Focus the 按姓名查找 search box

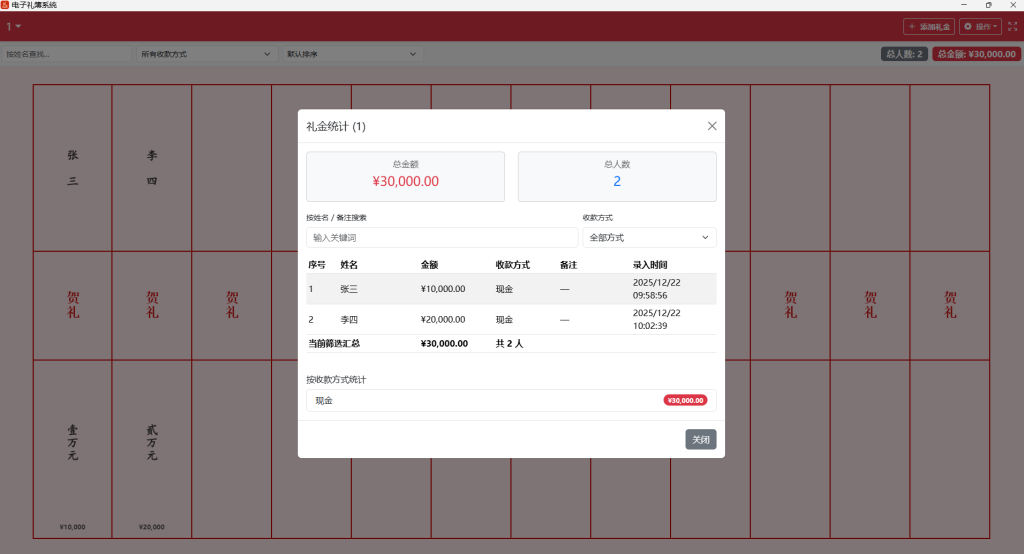pos(67,54)
